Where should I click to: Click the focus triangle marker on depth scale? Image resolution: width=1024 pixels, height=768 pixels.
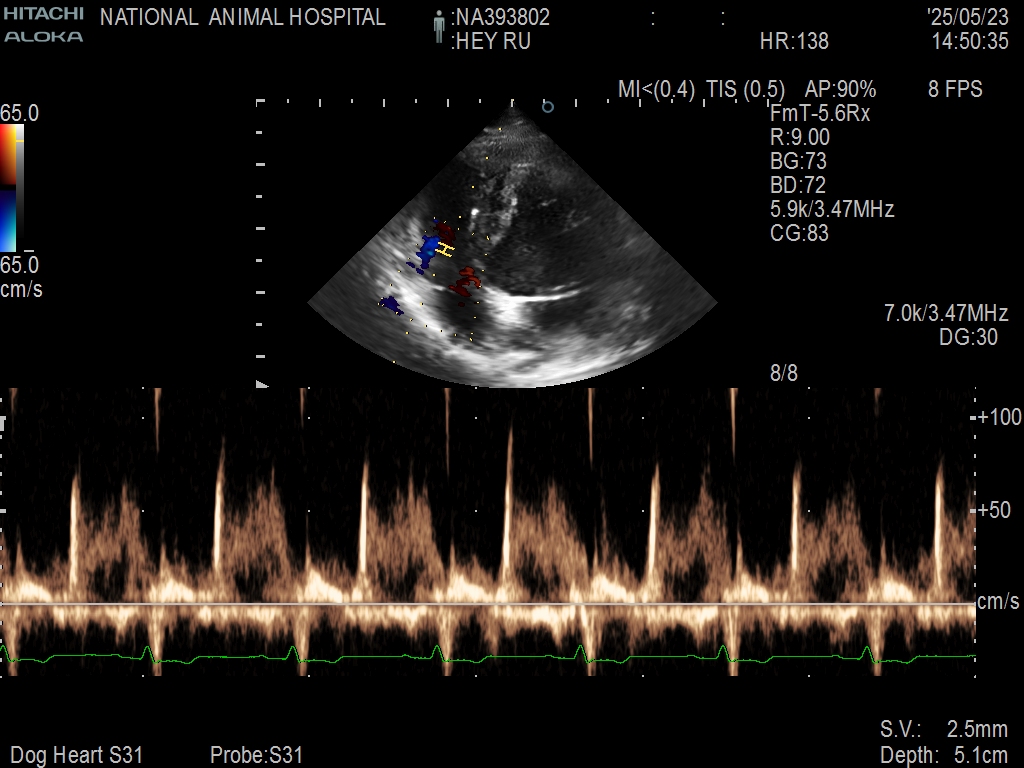coord(262,384)
